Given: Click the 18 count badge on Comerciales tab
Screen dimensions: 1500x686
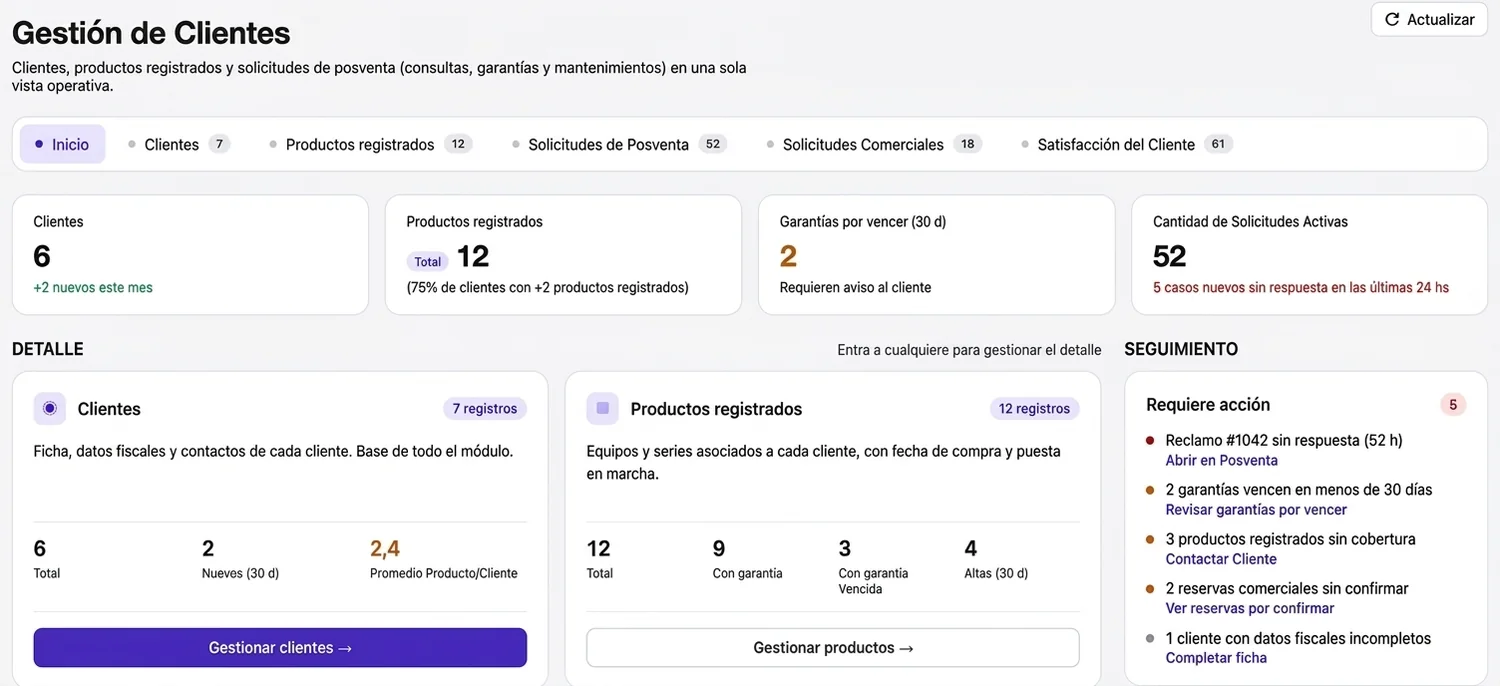Looking at the screenshot, I should coord(967,144).
